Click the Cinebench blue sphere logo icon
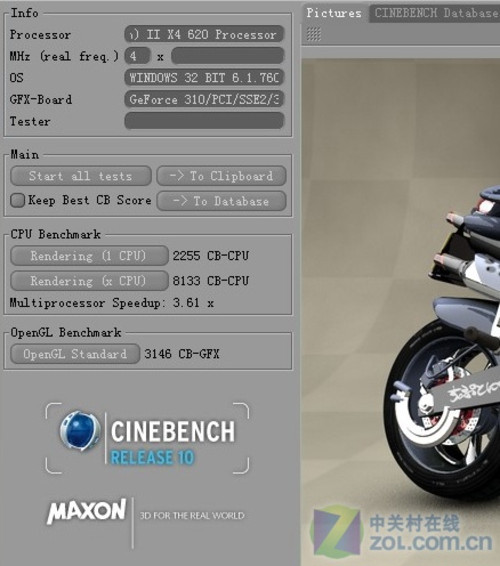This screenshot has height=566, width=500. [x=80, y=431]
